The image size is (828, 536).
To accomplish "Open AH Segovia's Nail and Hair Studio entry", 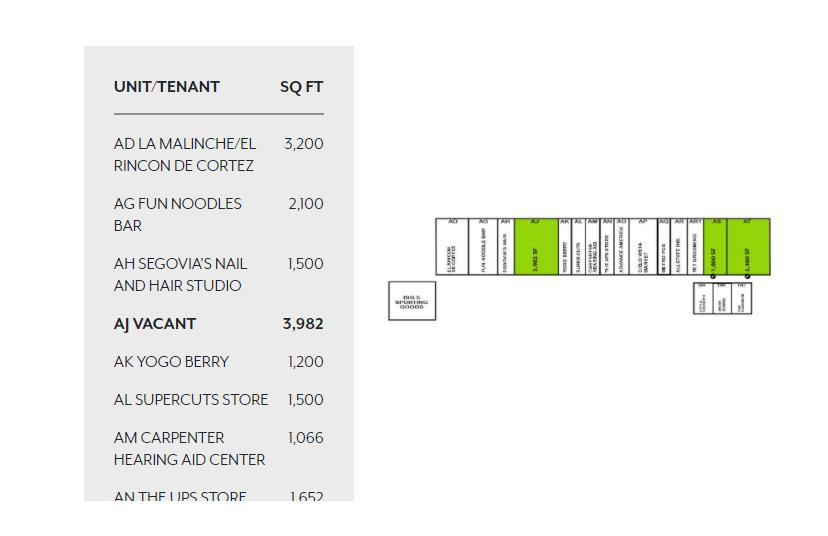I will (181, 274).
